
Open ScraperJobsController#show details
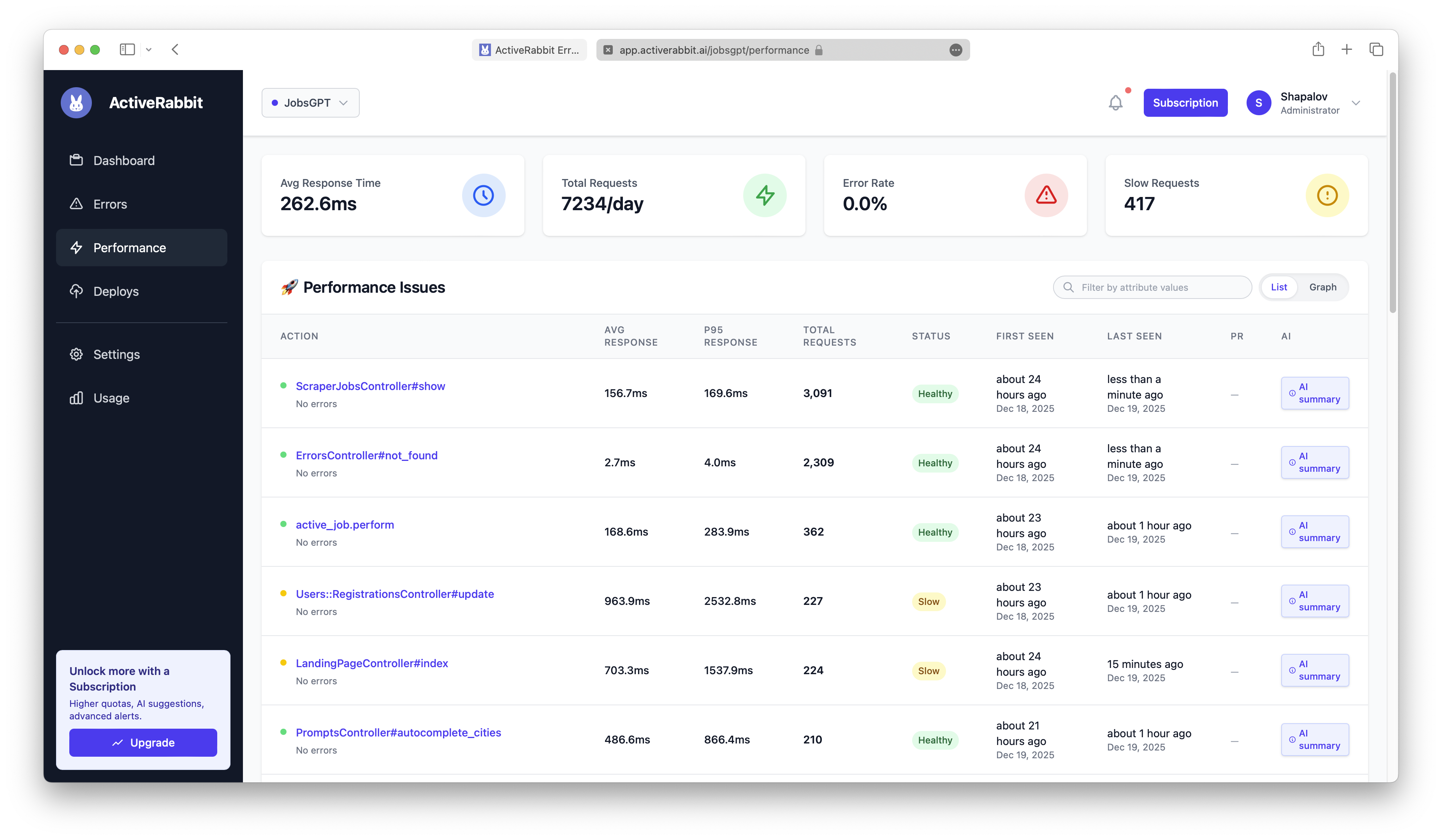pos(370,386)
